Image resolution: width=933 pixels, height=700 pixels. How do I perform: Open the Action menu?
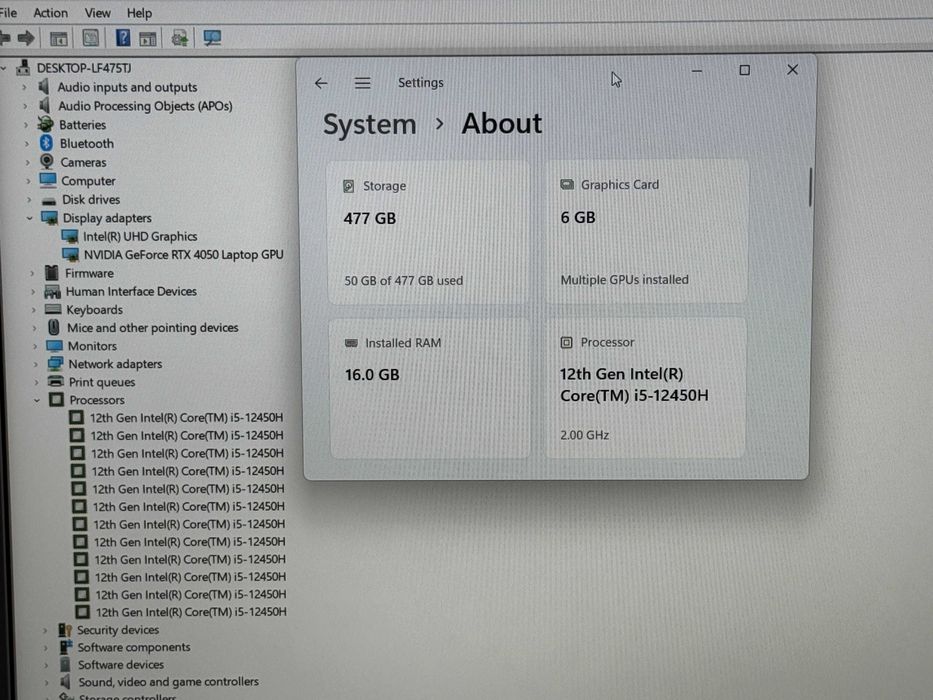pos(51,12)
